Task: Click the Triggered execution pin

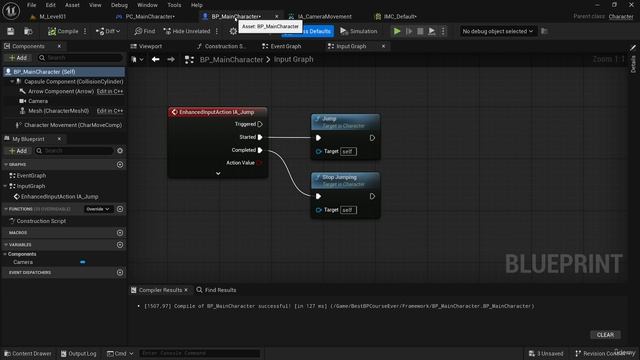Action: 260,124
